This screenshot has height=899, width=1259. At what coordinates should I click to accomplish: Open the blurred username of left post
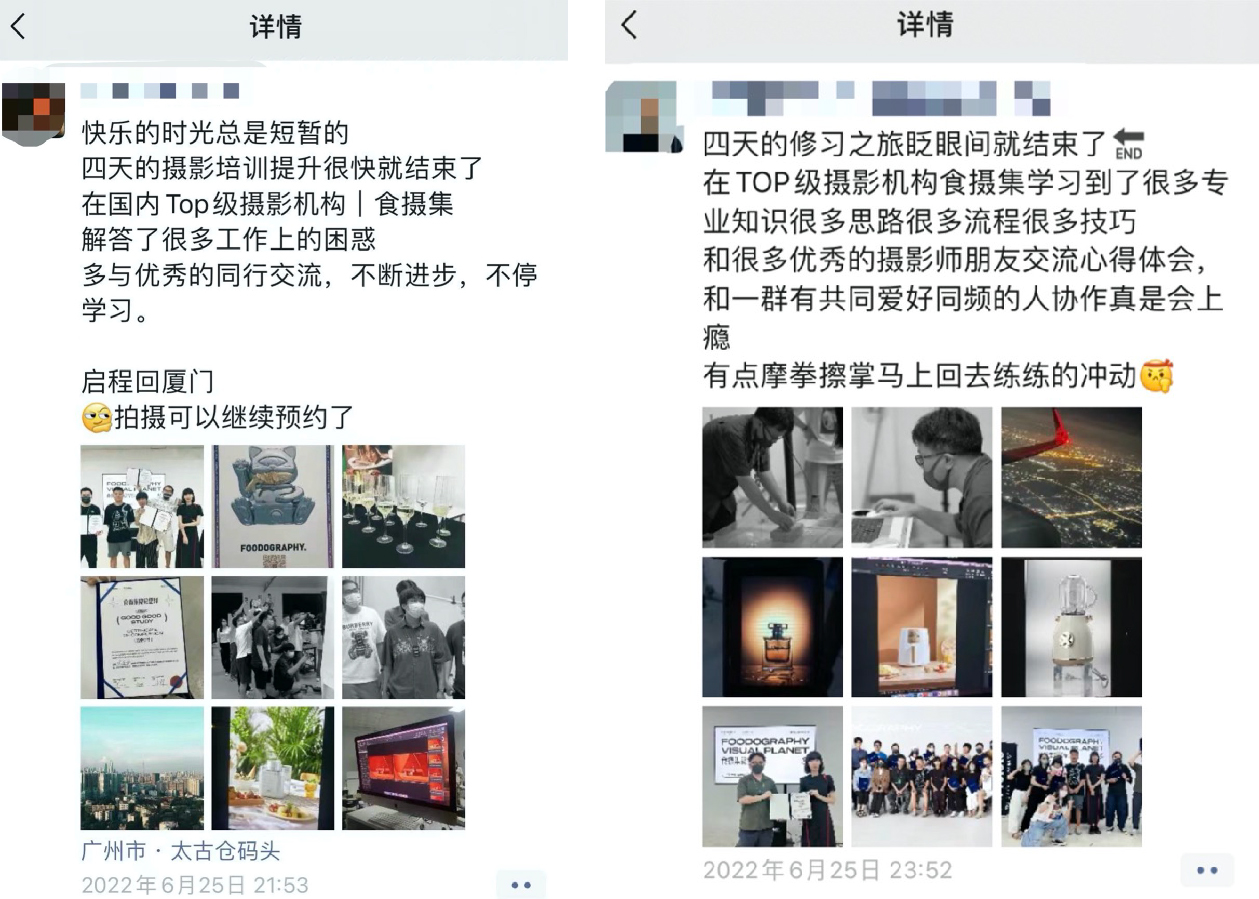point(160,91)
